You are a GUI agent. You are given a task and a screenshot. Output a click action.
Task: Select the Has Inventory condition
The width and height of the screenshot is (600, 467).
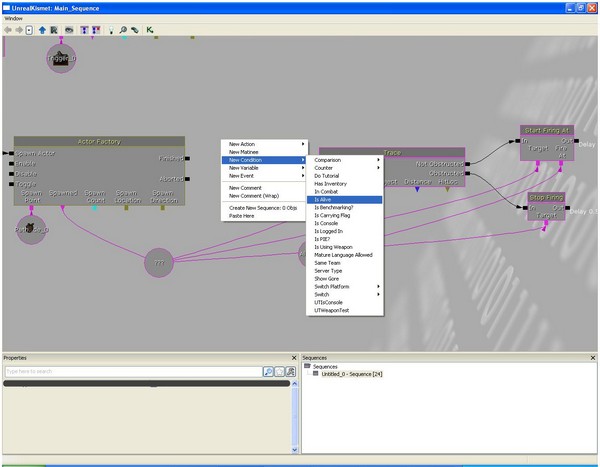(344, 184)
